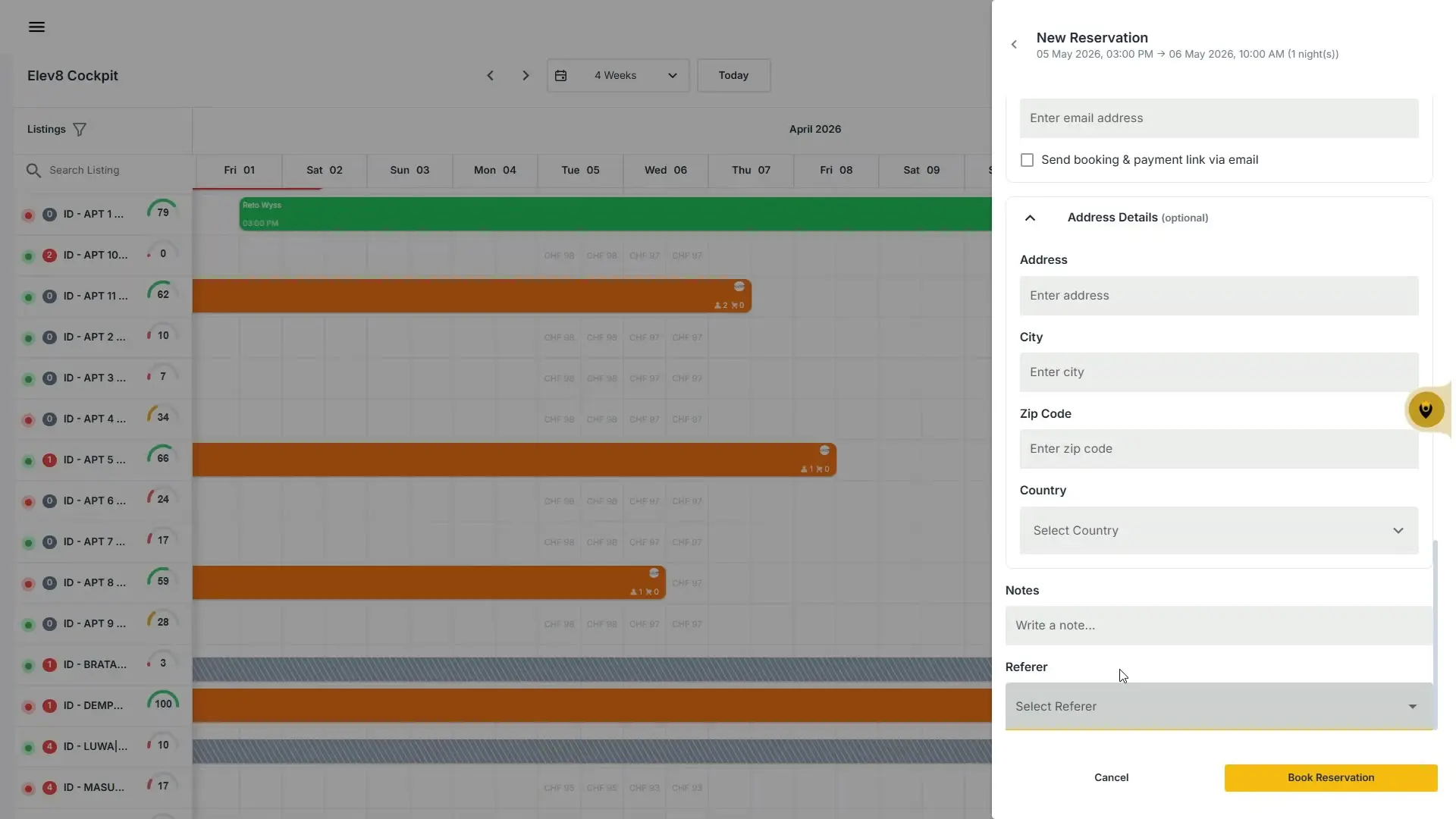Open the Listings filter funnel

coord(80,130)
